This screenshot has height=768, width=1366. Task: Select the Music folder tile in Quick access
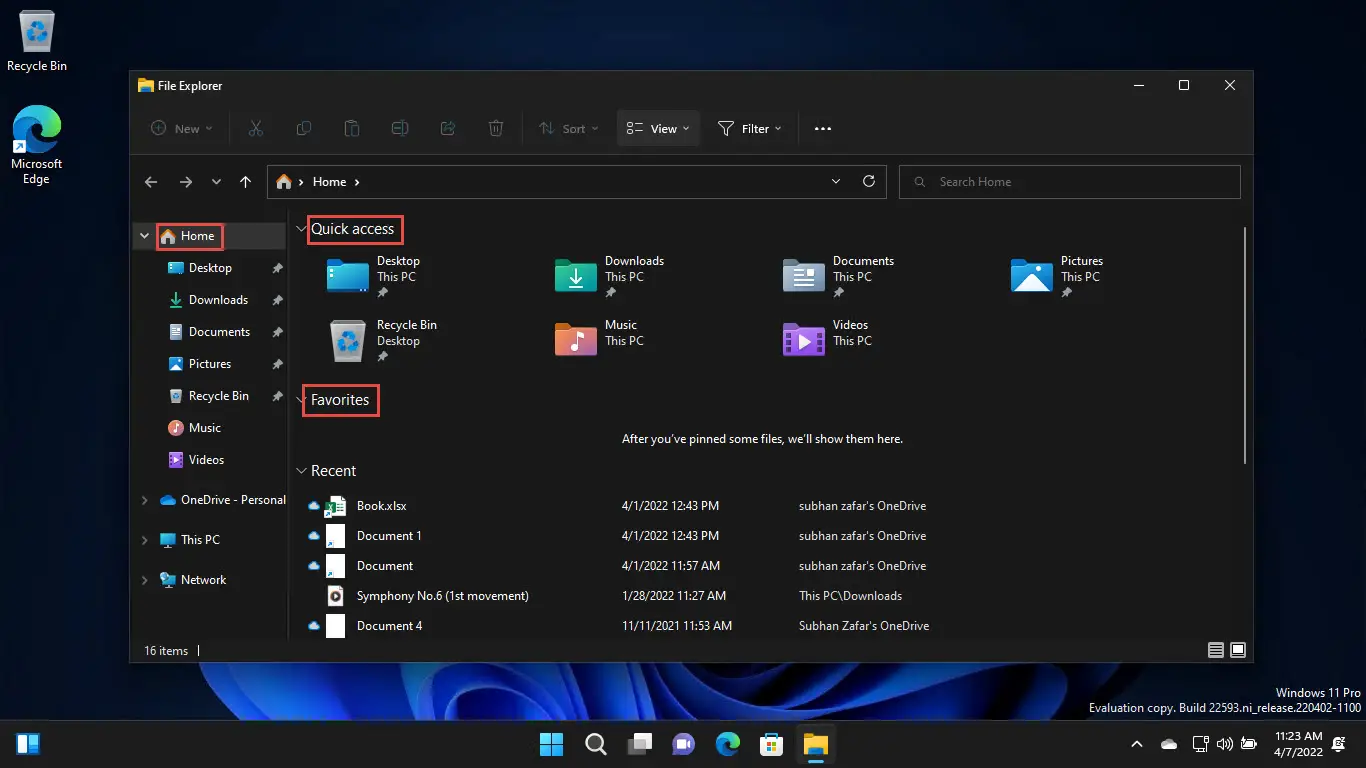pos(600,340)
